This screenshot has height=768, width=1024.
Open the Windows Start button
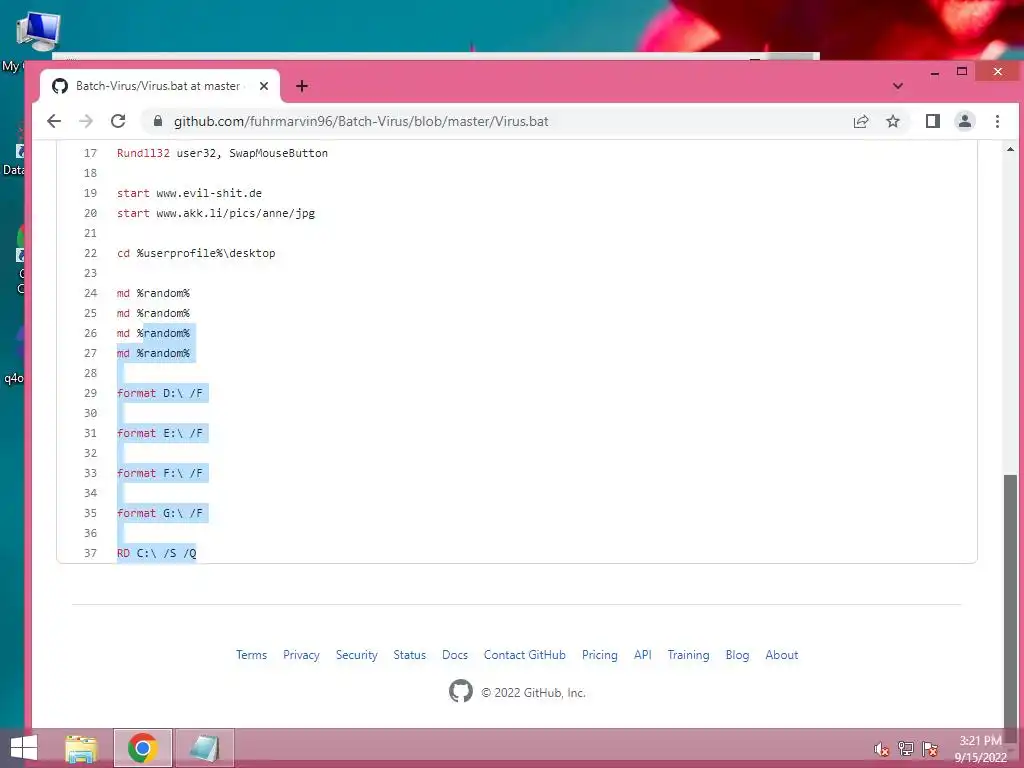pos(24,748)
